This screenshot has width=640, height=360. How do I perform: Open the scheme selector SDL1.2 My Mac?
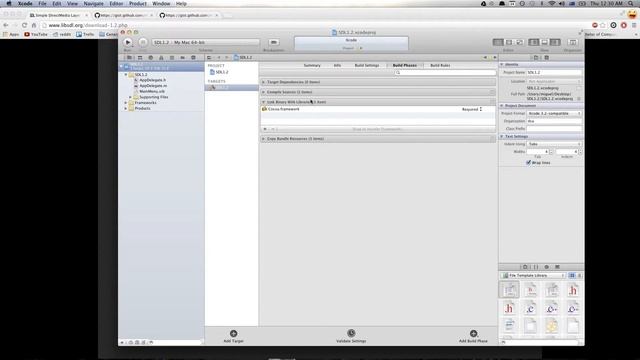coord(206,42)
